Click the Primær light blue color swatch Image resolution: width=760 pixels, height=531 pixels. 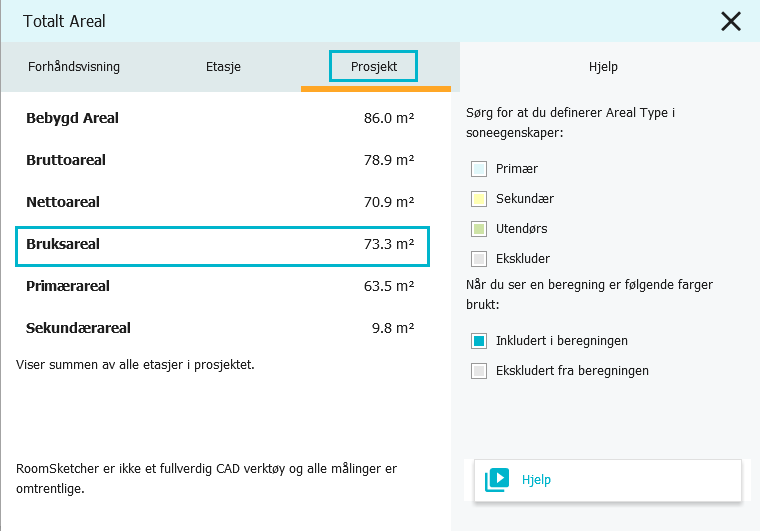pos(479,169)
